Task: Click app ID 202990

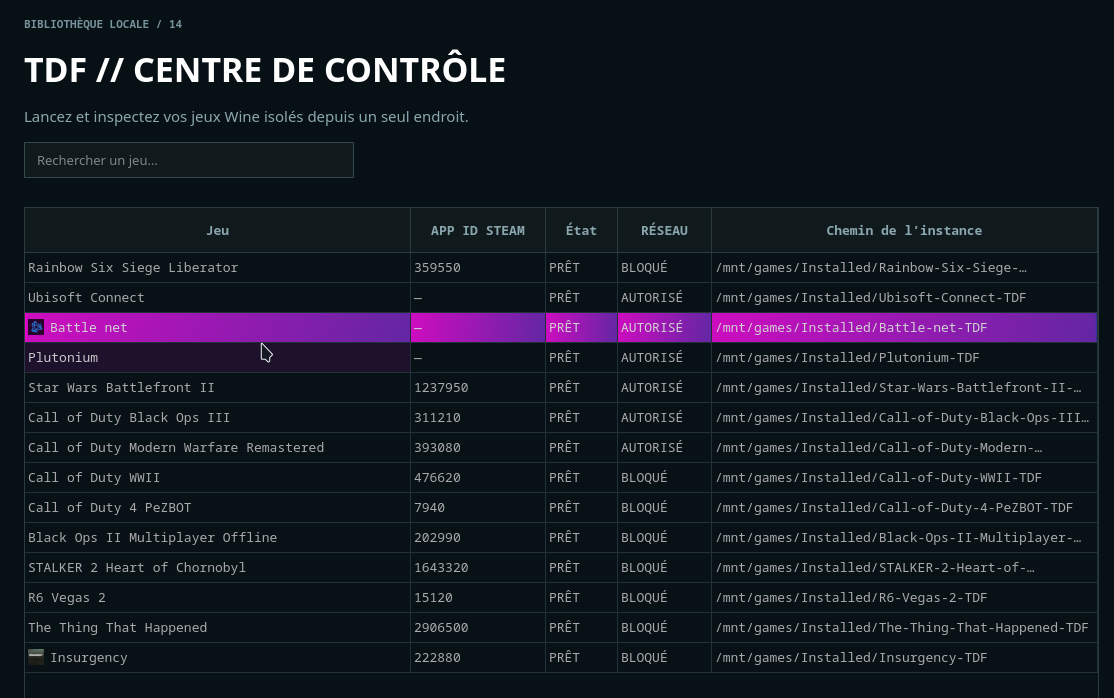Action: (437, 537)
